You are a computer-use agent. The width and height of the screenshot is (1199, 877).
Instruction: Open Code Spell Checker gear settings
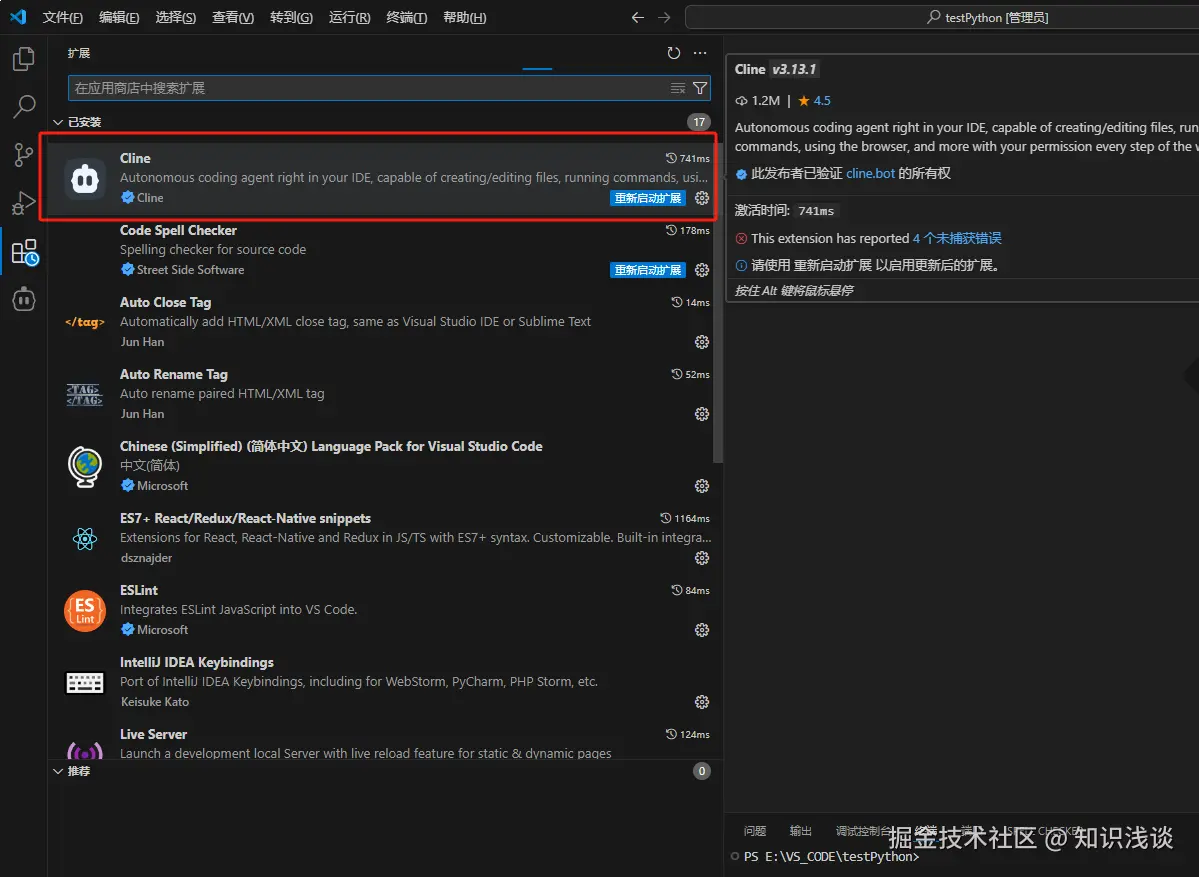click(702, 270)
